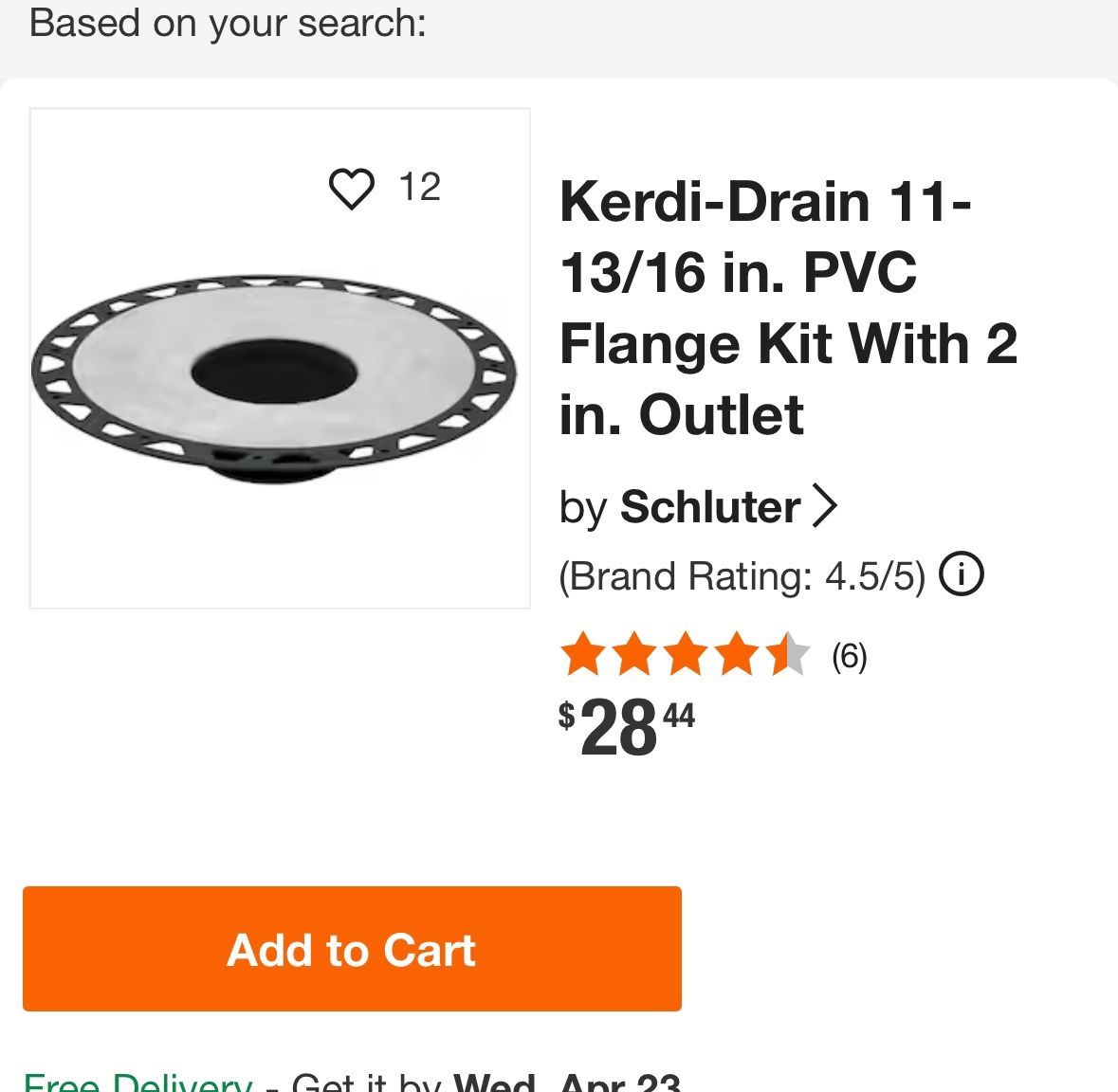Image resolution: width=1118 pixels, height=1092 pixels.
Task: Click the heart favorite icon
Action: coord(351,188)
